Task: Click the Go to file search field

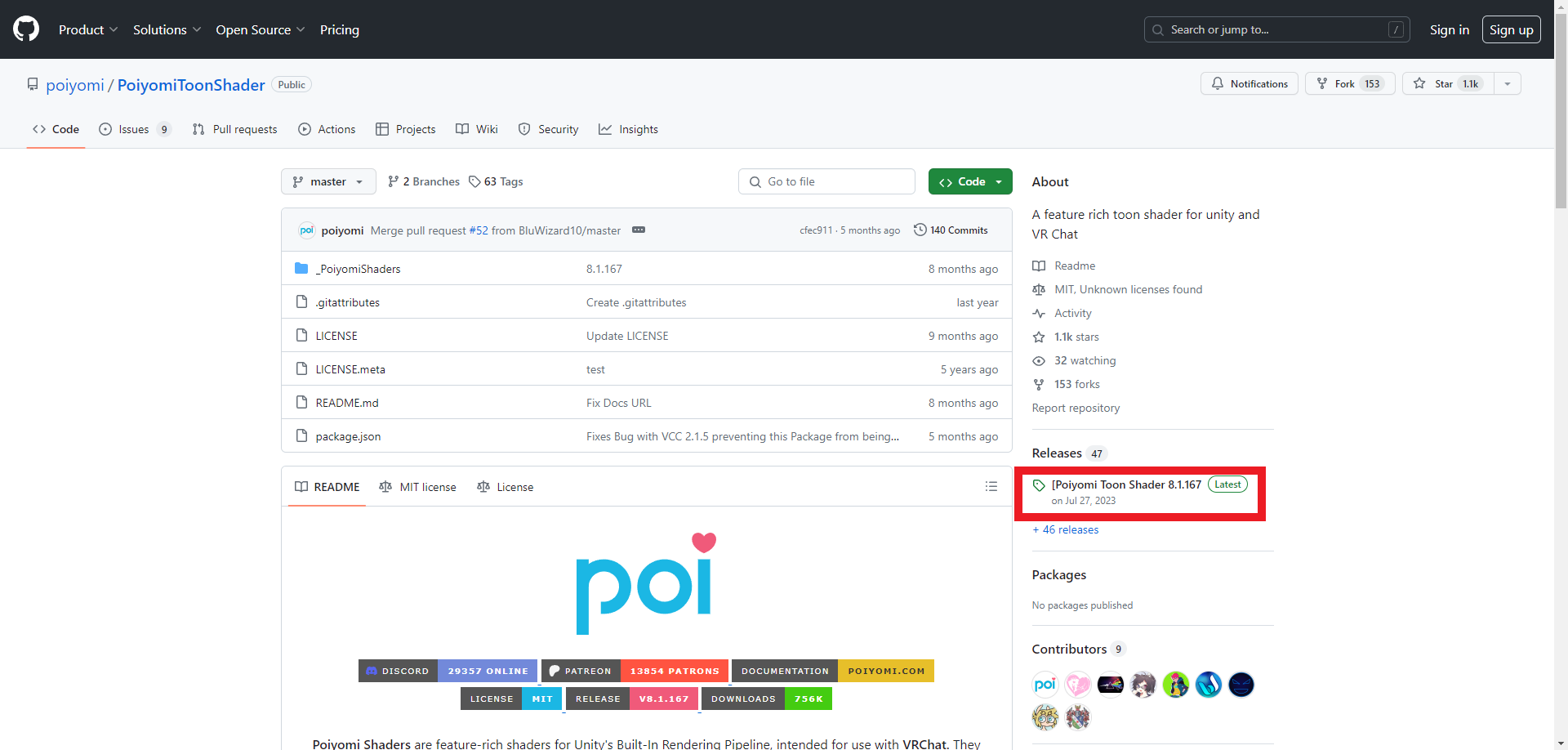Action: pyautogui.click(x=826, y=181)
